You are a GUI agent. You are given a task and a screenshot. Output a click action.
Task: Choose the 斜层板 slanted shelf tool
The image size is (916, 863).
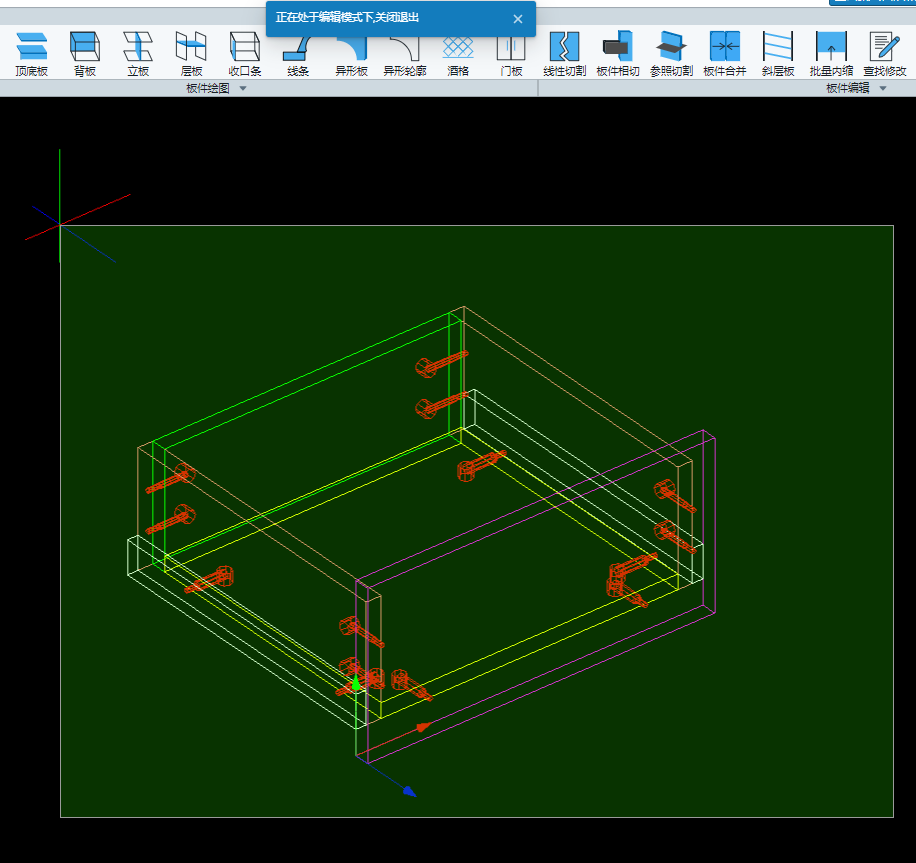pyautogui.click(x=778, y=53)
